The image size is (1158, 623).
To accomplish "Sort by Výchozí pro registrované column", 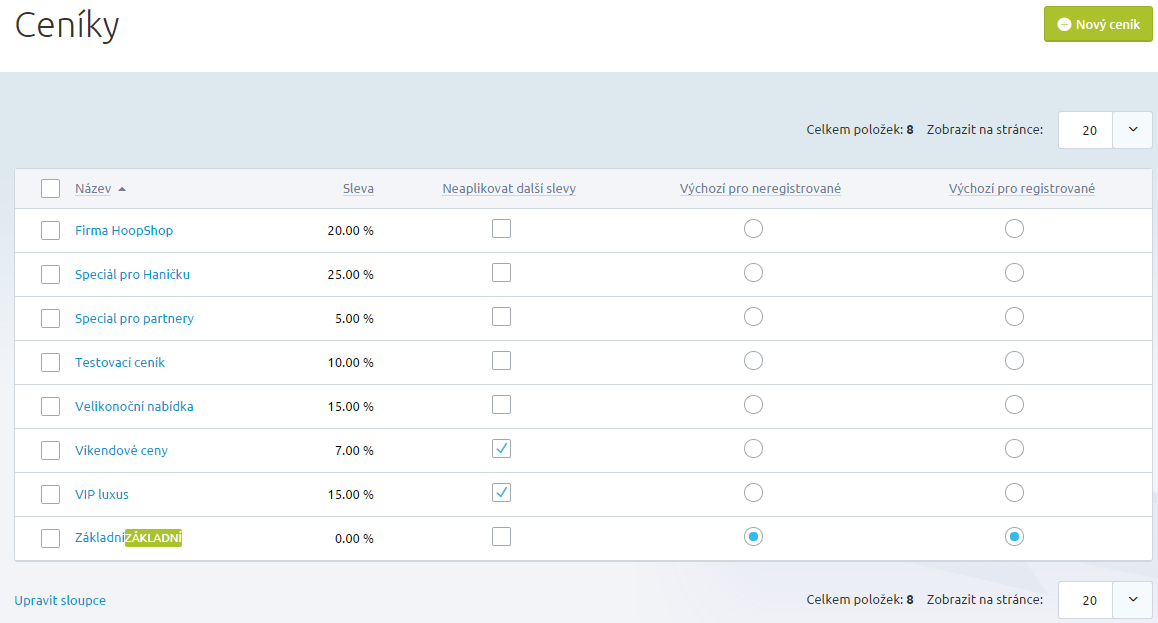I will pos(1021,188).
